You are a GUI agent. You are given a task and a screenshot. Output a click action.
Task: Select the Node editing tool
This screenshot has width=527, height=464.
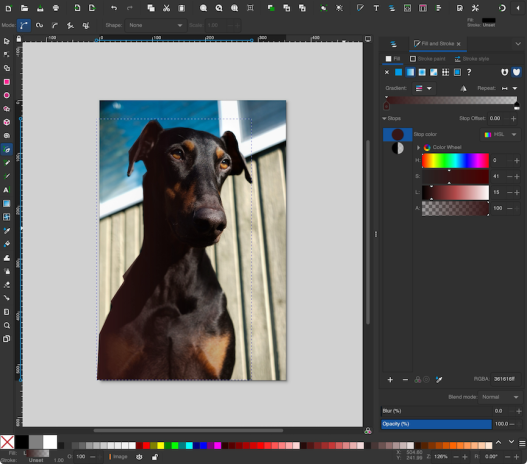click(6, 54)
